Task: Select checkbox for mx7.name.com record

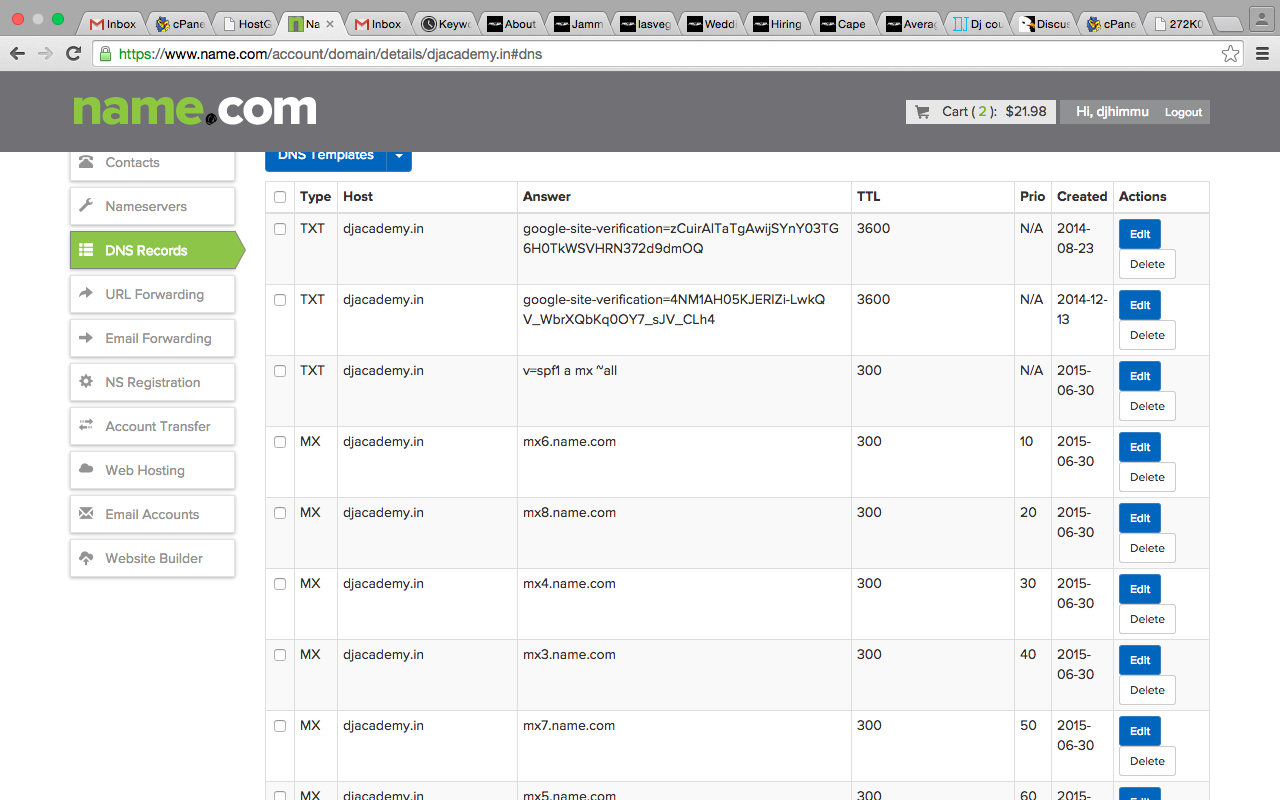Action: click(280, 726)
